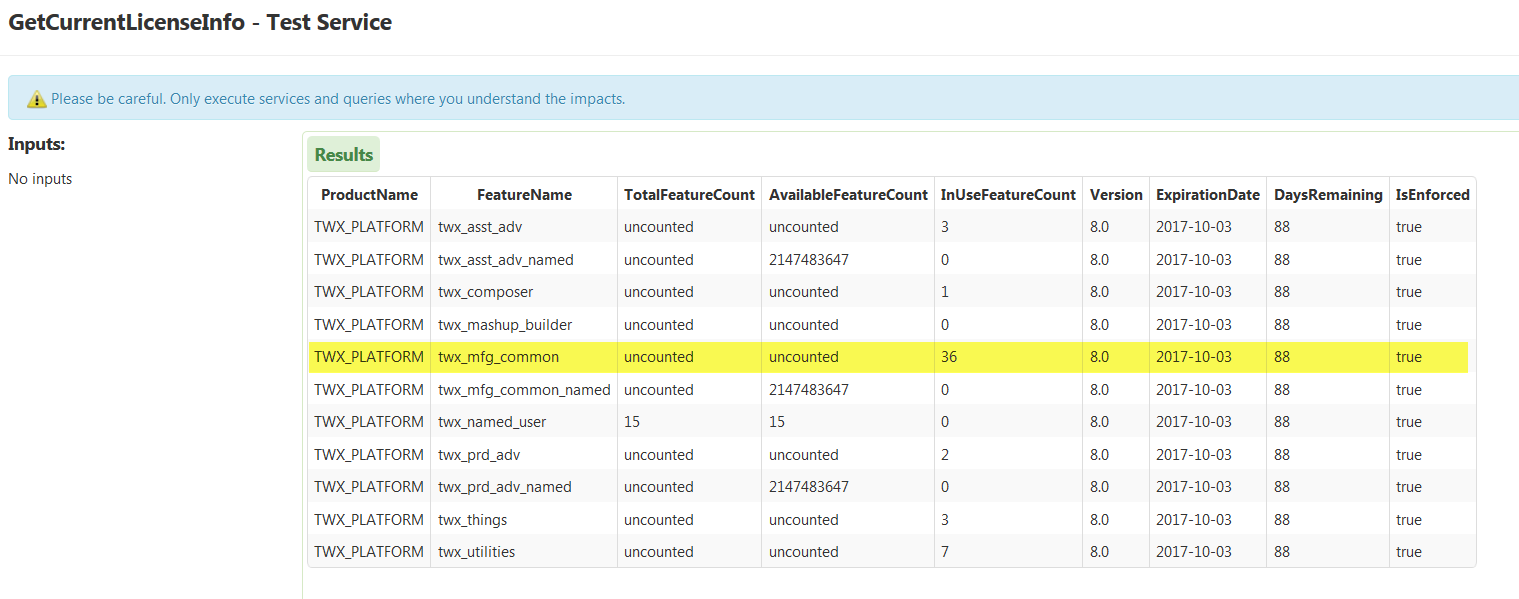This screenshot has width=1519, height=599.
Task: Click the IsEnforced column header
Action: tap(1432, 195)
